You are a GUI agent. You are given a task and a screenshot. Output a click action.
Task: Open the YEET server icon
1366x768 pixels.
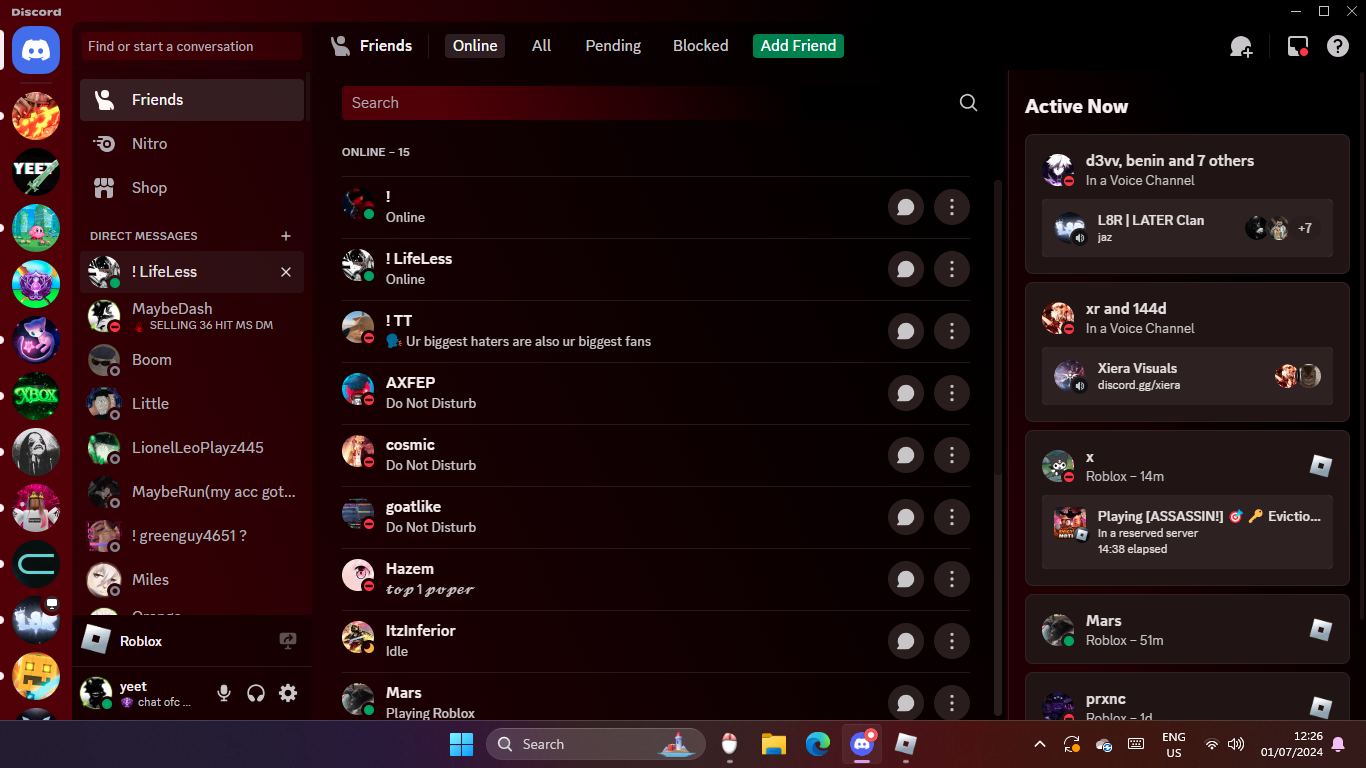tap(36, 172)
